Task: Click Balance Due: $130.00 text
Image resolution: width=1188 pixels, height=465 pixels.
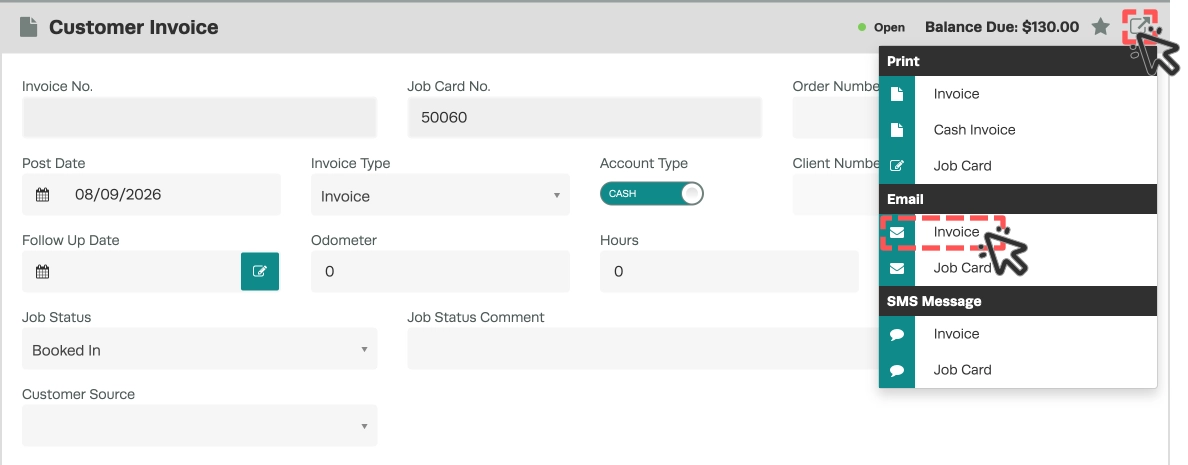Action: coord(1002,27)
